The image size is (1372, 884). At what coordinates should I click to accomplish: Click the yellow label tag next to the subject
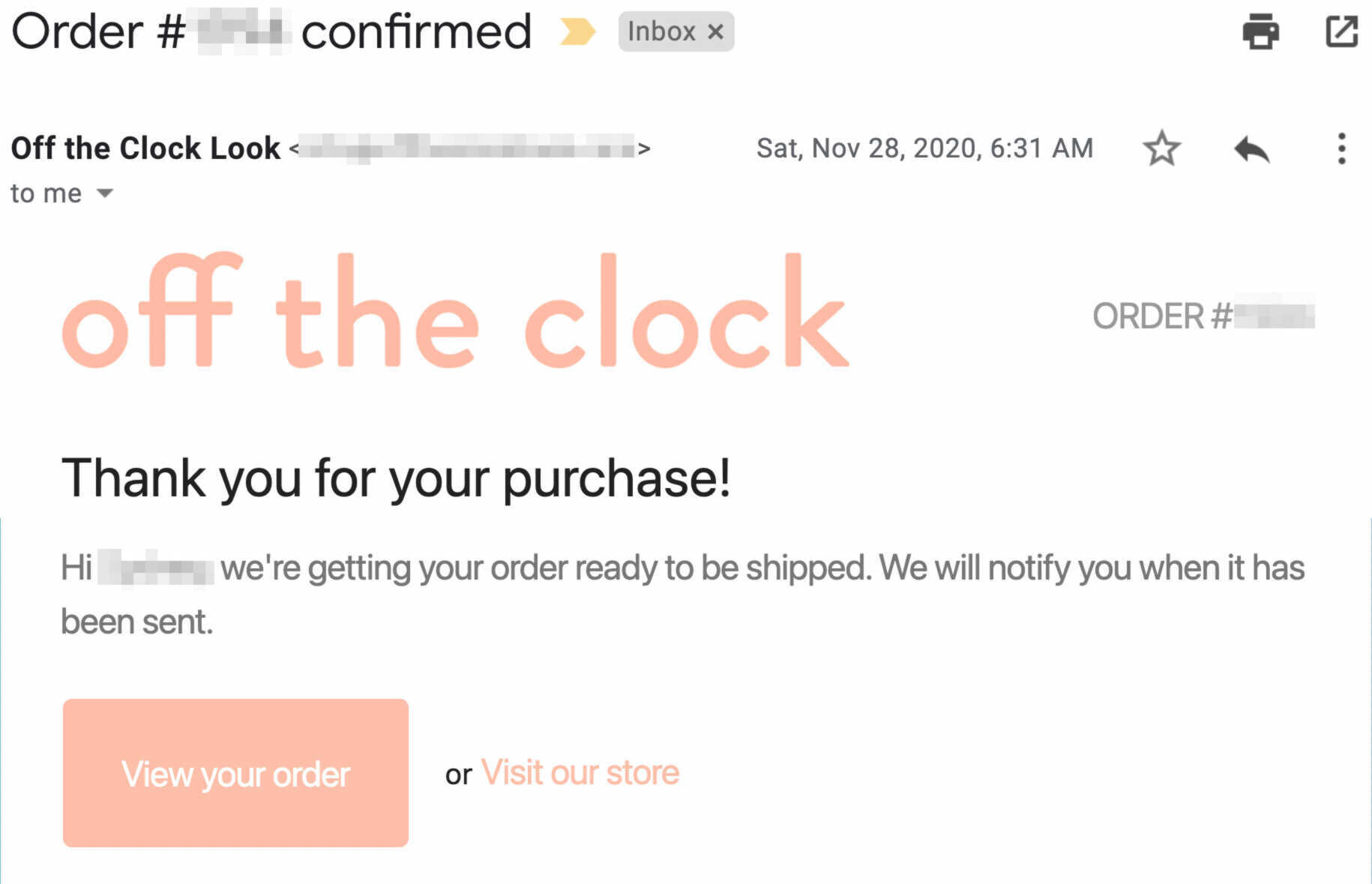(x=577, y=31)
